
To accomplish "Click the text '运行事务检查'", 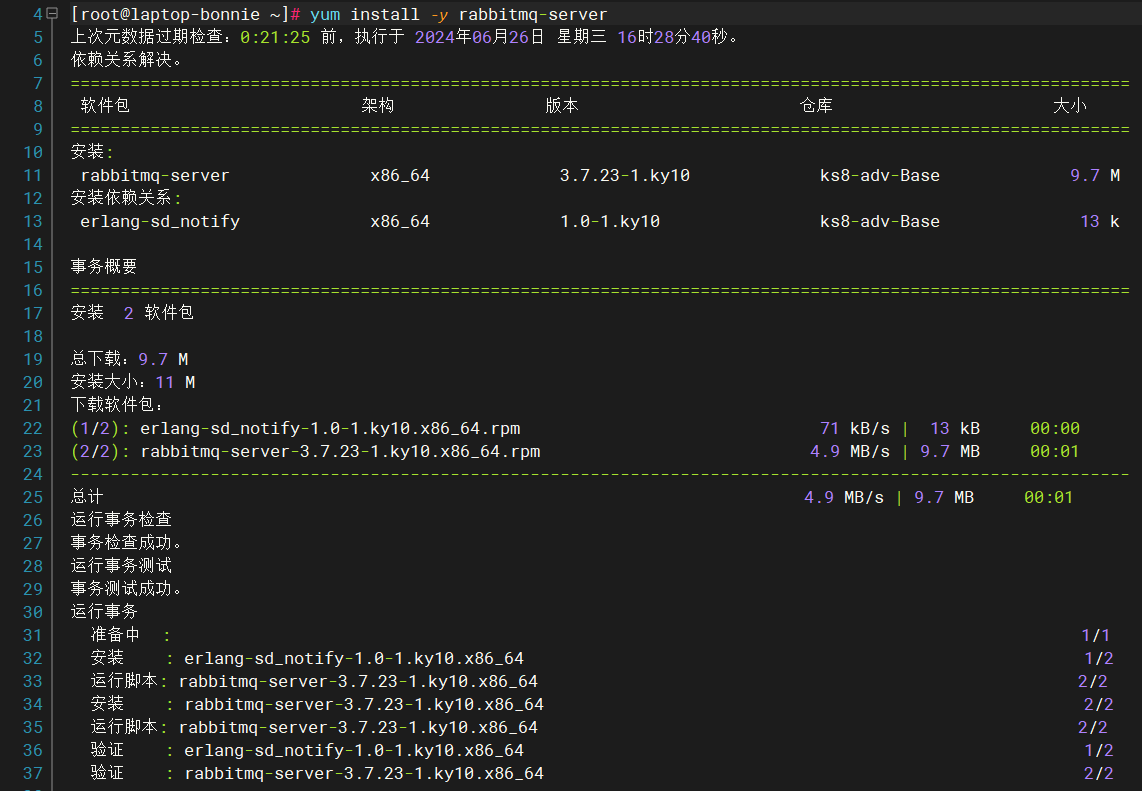I will [121, 520].
